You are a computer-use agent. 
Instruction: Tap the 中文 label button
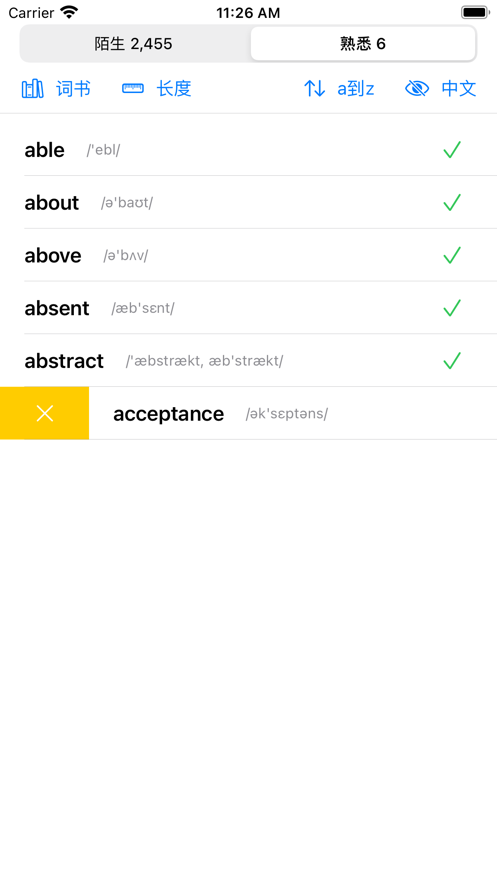point(459,89)
